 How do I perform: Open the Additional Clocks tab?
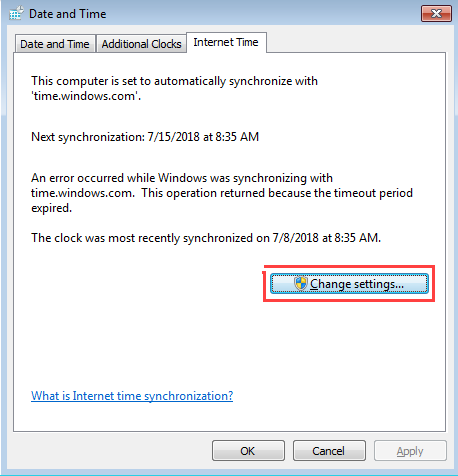tap(141, 44)
